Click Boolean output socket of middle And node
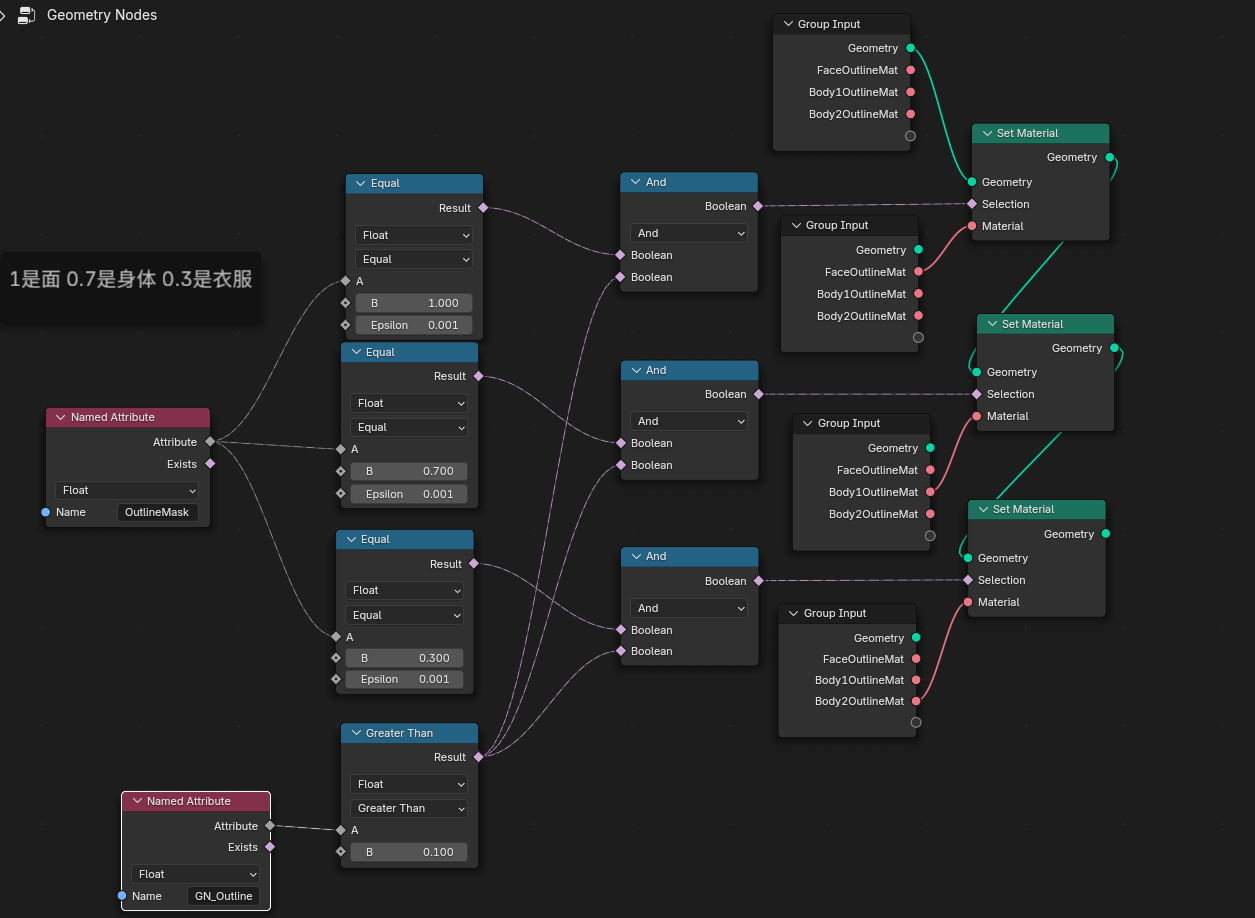The height and width of the screenshot is (918, 1255). (757, 394)
